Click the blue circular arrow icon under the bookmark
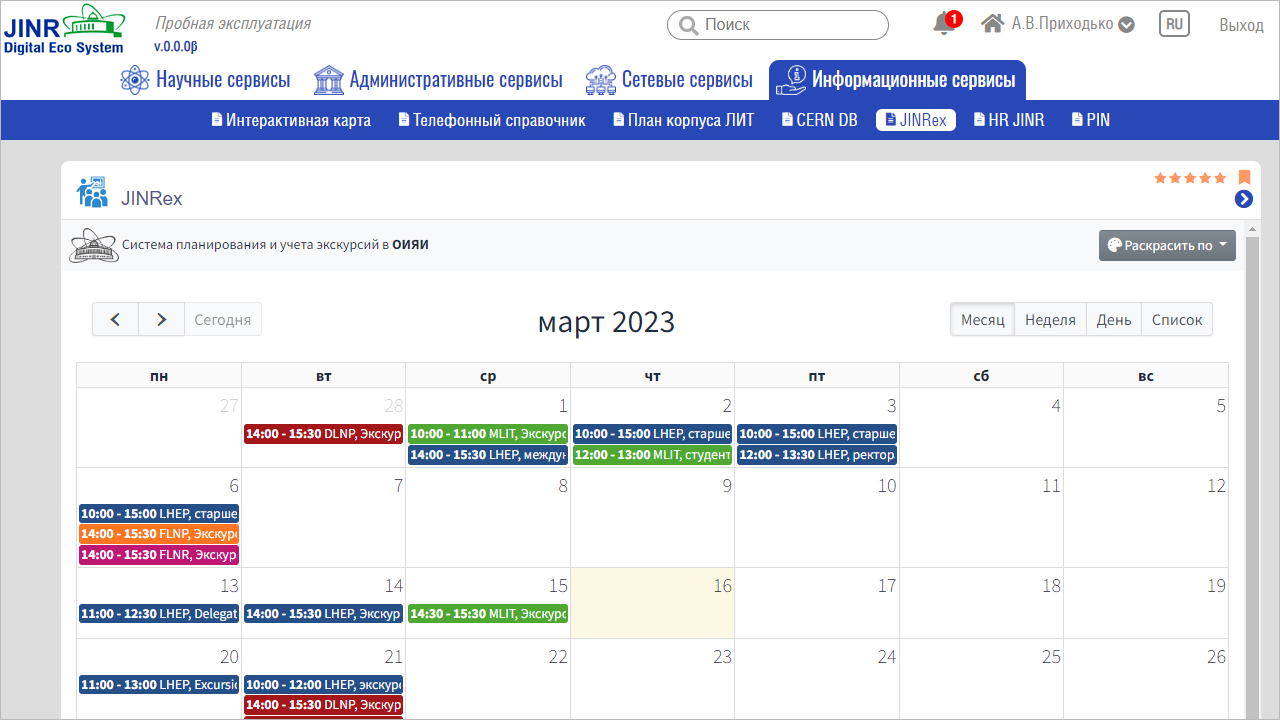 (x=1244, y=199)
